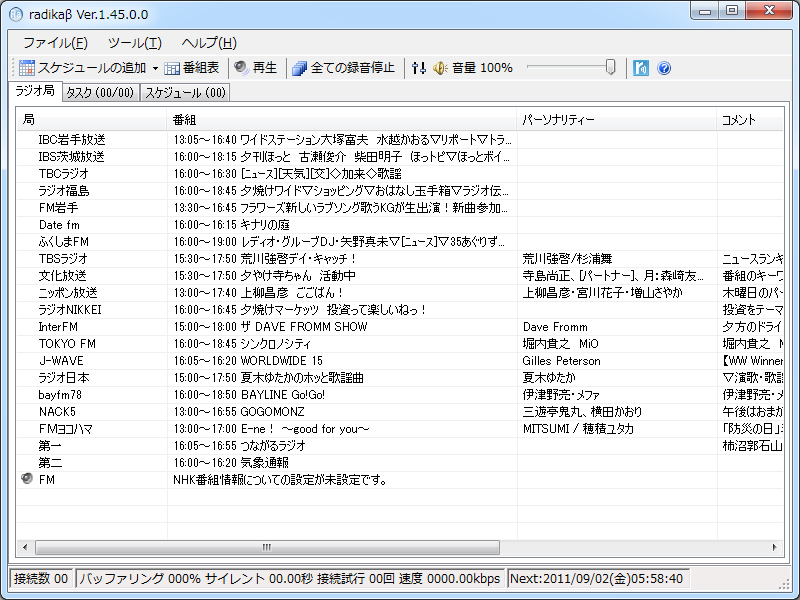The image size is (800, 600).
Task: Click the 全ての録音停止 stop-recording icon
Action: pos(298,68)
